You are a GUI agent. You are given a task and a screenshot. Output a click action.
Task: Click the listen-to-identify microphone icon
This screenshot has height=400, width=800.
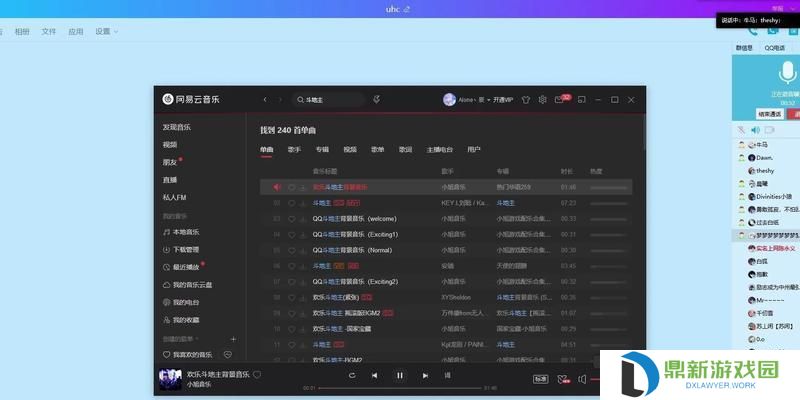pyautogui.click(x=377, y=99)
